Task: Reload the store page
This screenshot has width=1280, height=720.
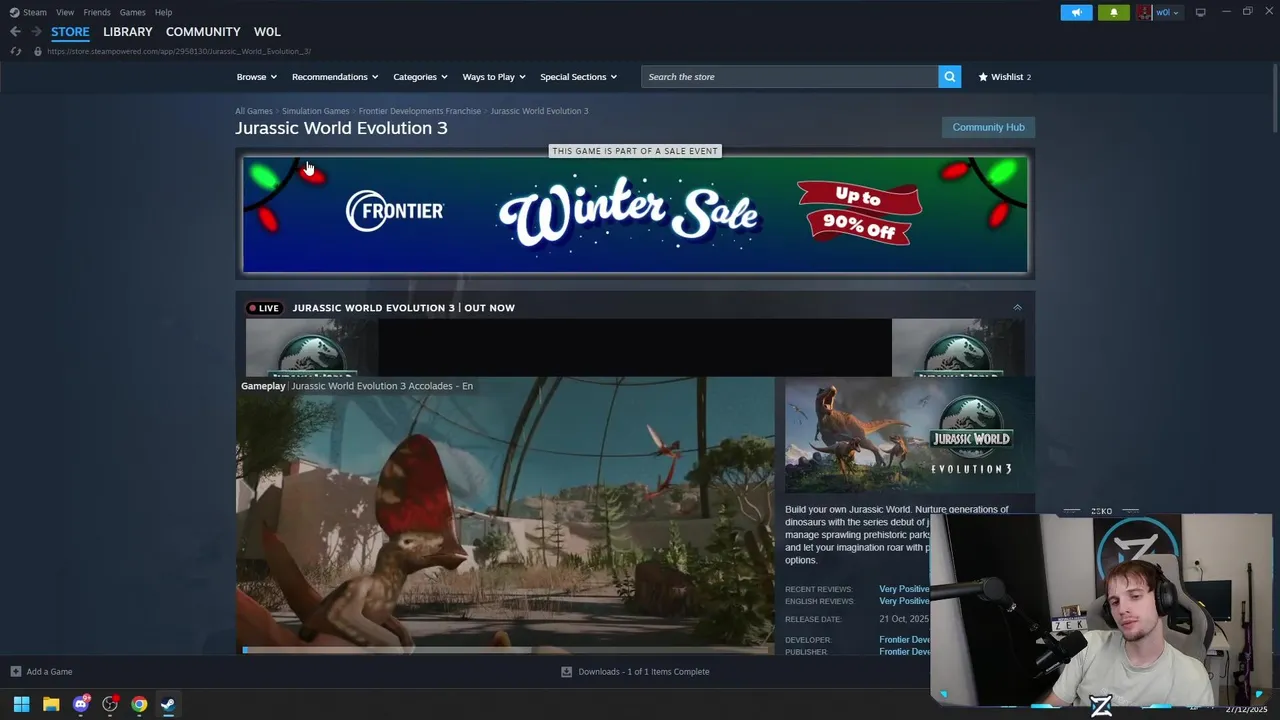Action: [x=15, y=51]
